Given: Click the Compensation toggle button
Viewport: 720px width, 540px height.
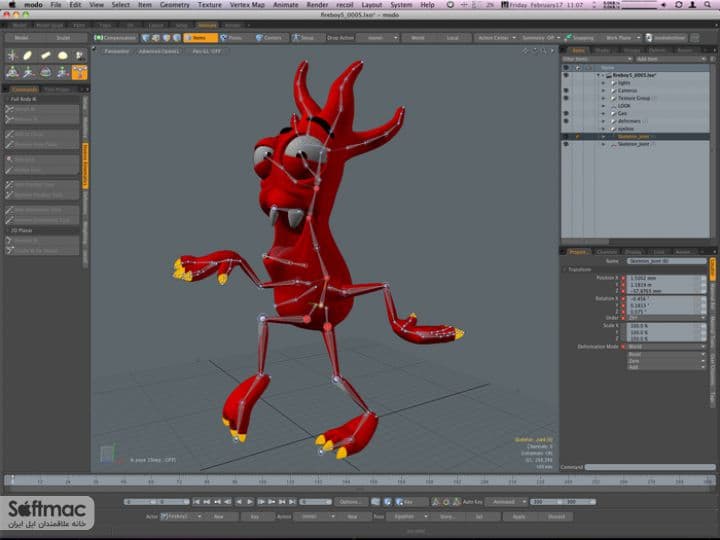Looking at the screenshot, I should pos(115,38).
